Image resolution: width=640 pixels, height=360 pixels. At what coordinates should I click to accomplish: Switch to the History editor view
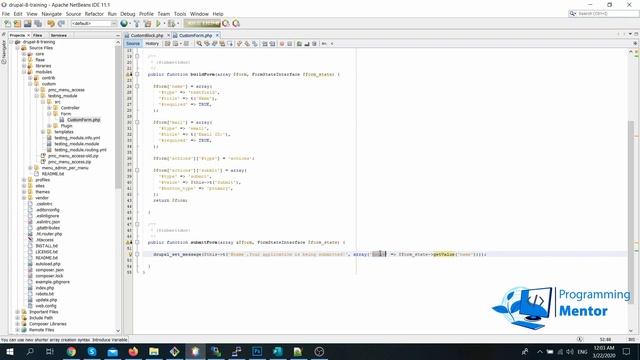152,44
